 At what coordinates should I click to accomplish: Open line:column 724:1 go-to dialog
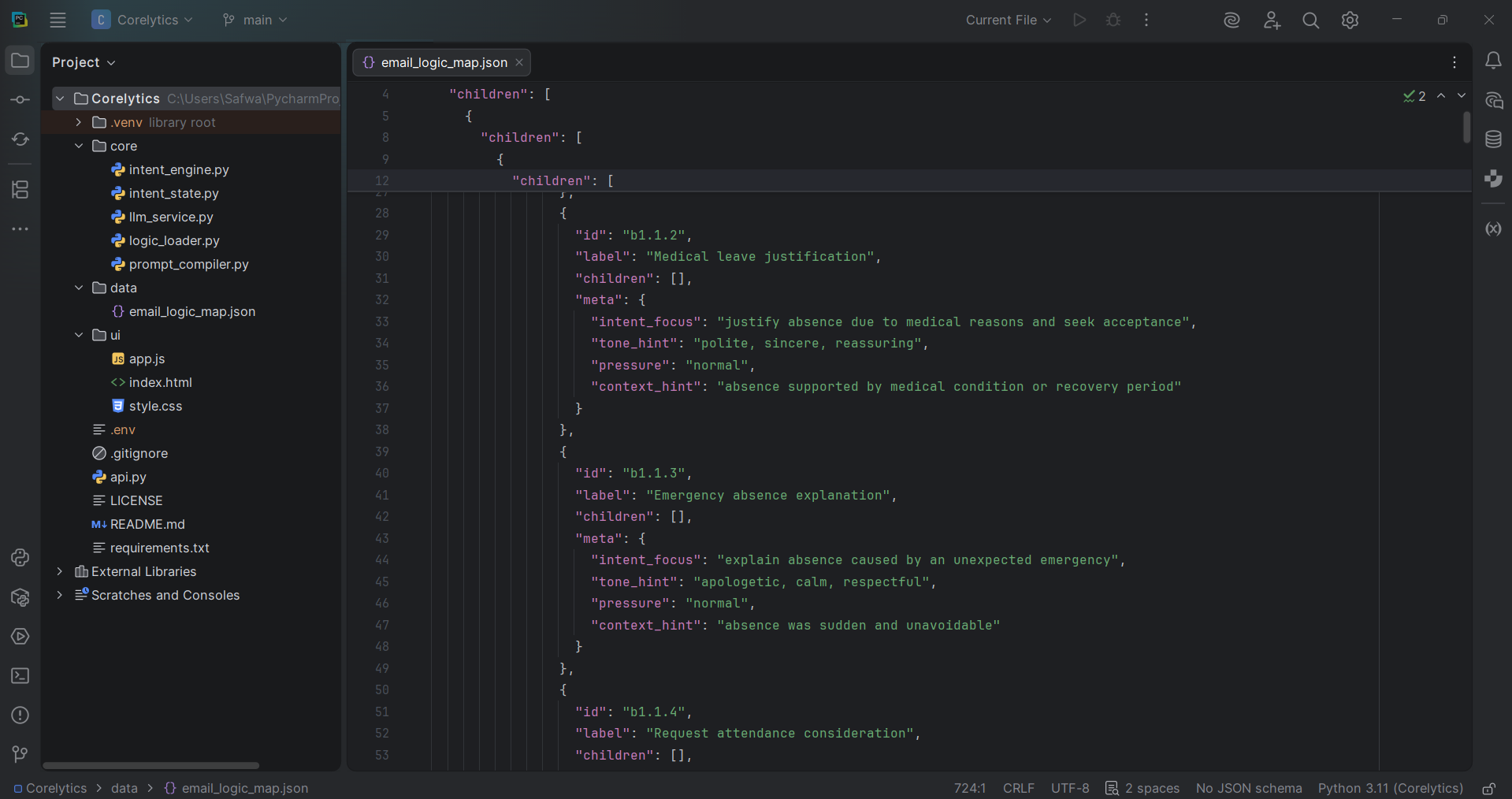[970, 788]
